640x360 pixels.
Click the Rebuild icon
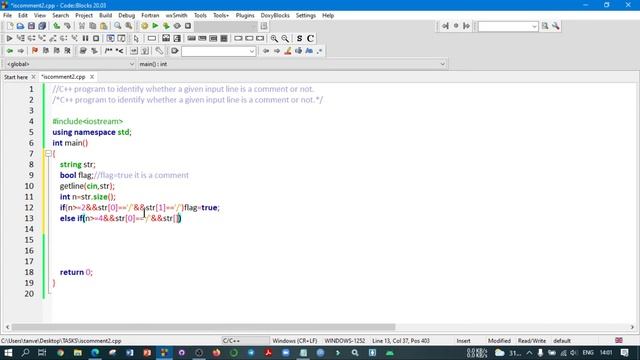(177, 26)
